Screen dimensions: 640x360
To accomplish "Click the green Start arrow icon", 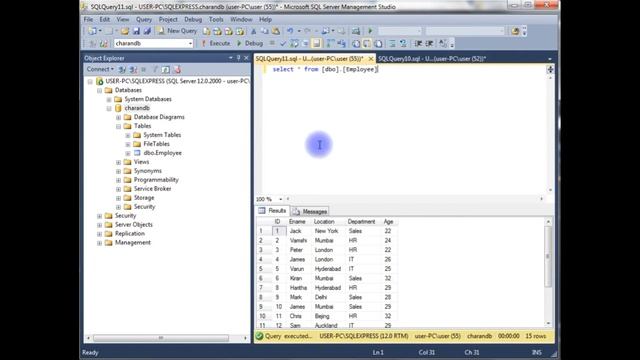I will click(370, 31).
